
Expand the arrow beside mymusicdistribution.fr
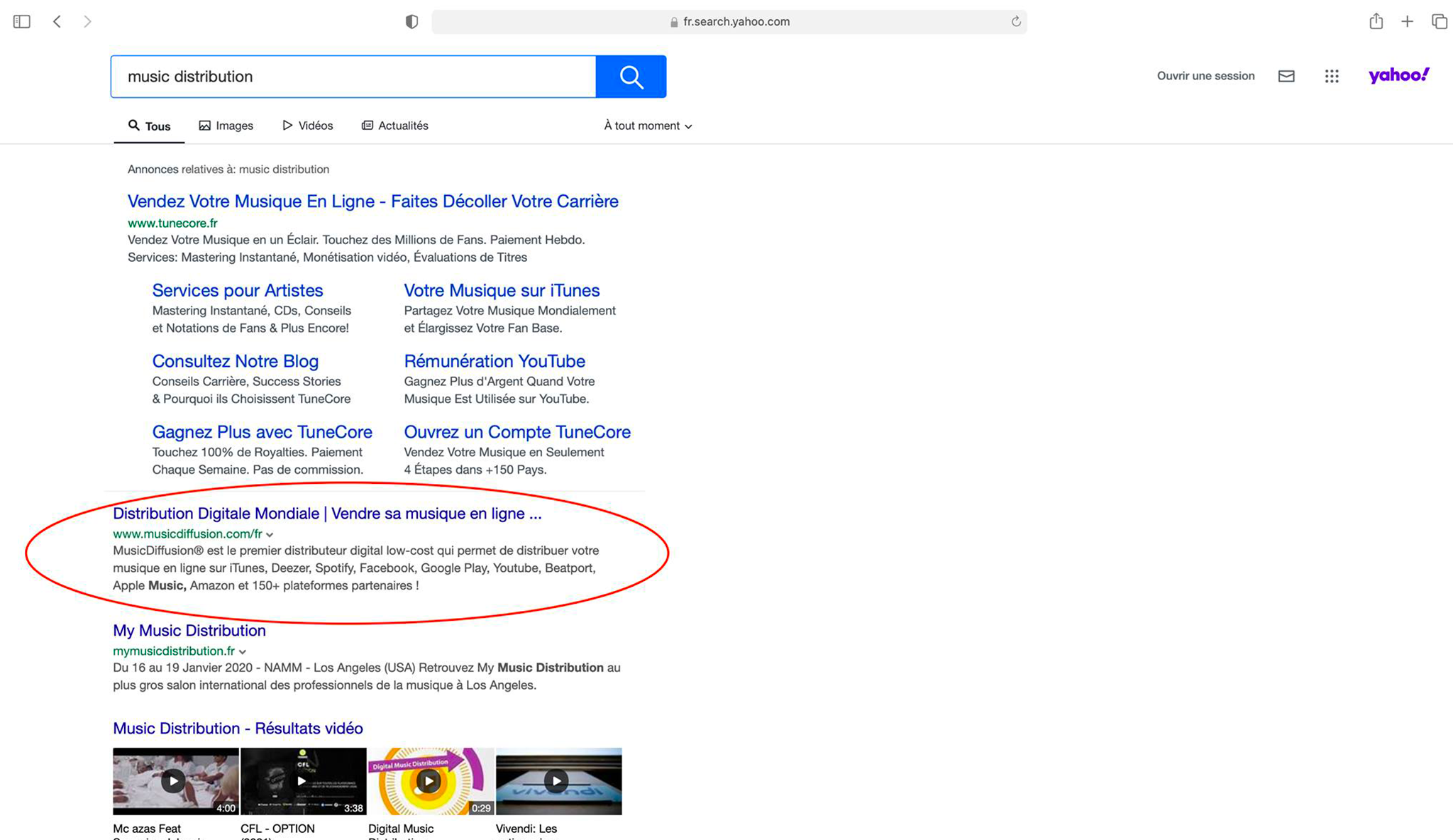tap(243, 651)
